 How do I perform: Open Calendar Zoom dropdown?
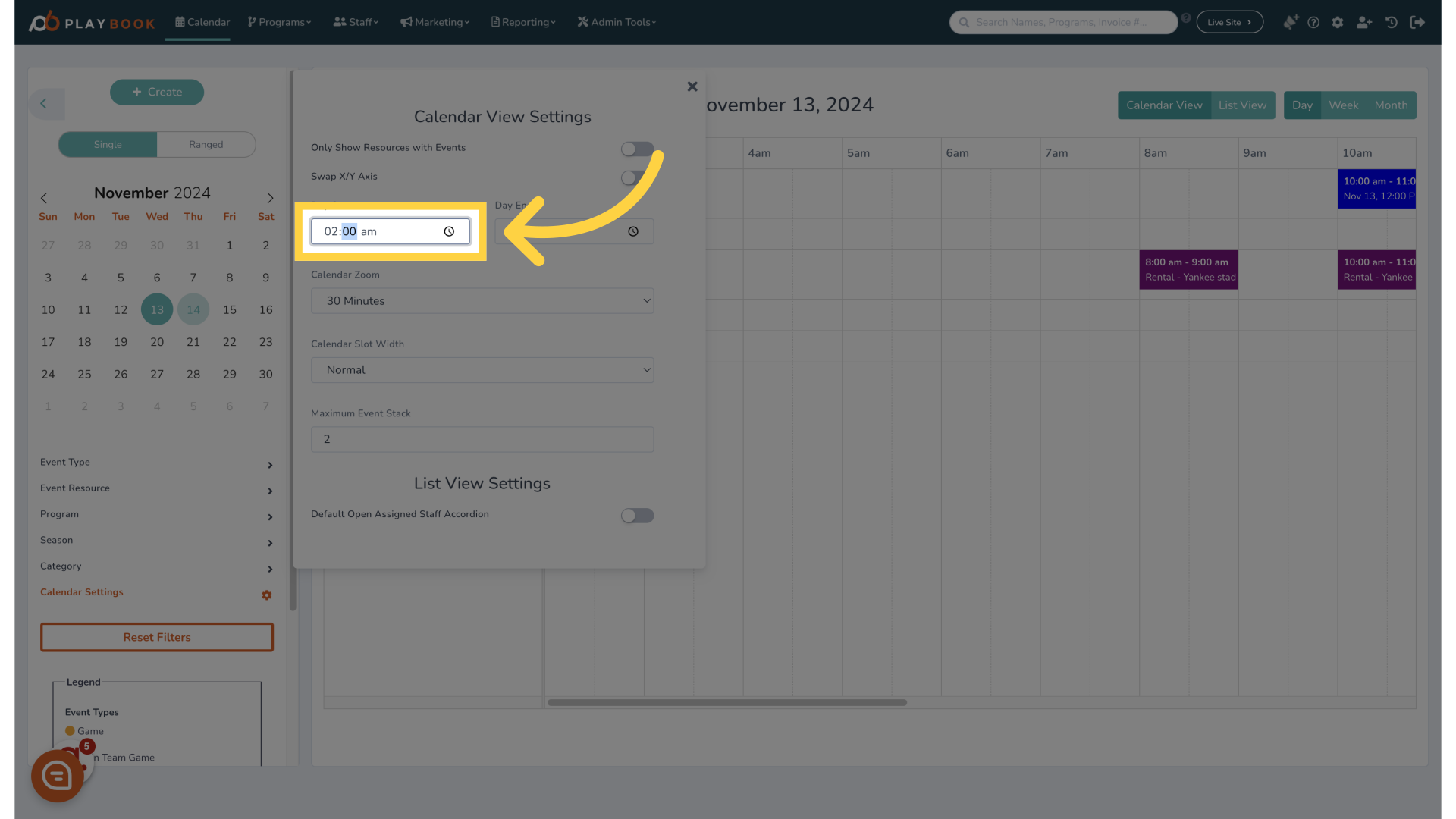click(482, 301)
